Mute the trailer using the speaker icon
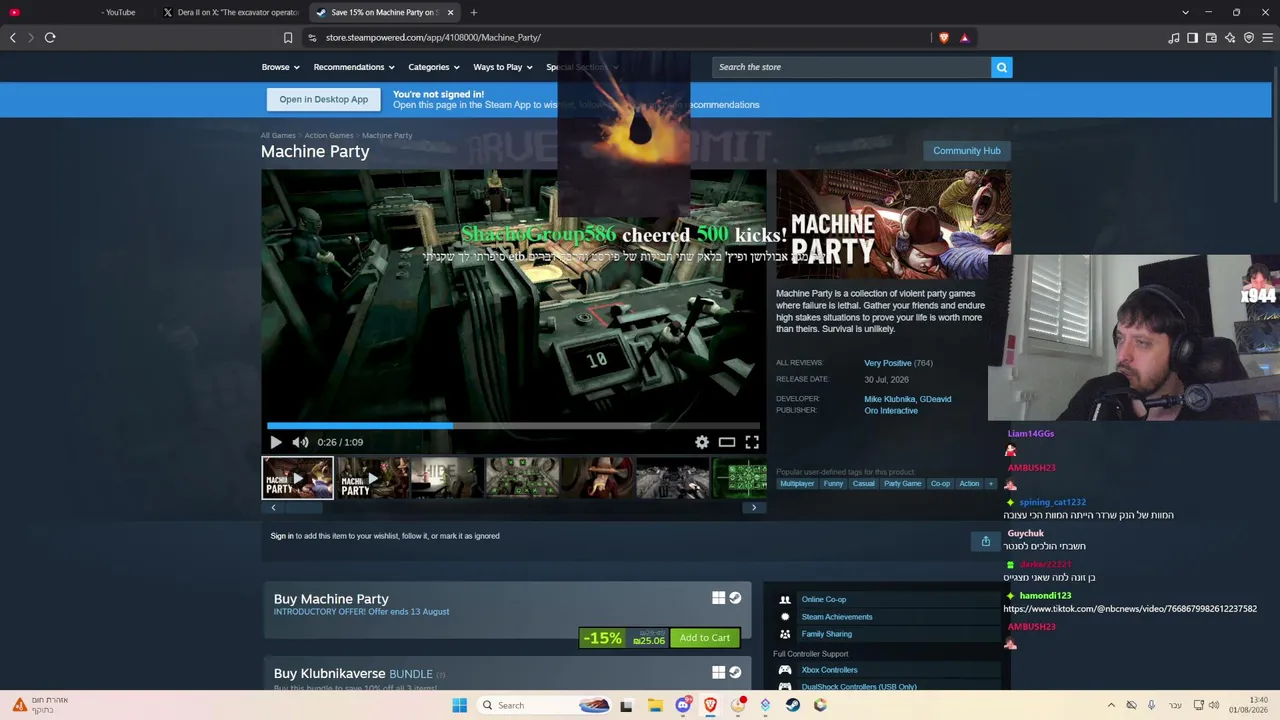The width and height of the screenshot is (1280, 720). [300, 442]
